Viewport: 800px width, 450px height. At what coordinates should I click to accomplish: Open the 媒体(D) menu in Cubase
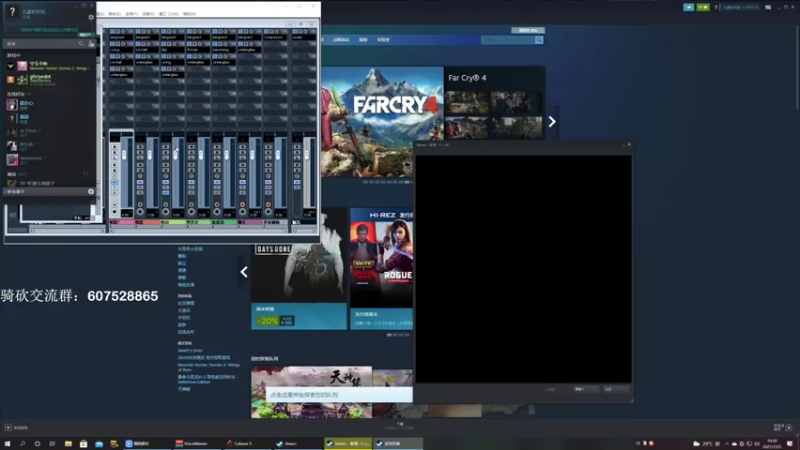pos(114,14)
